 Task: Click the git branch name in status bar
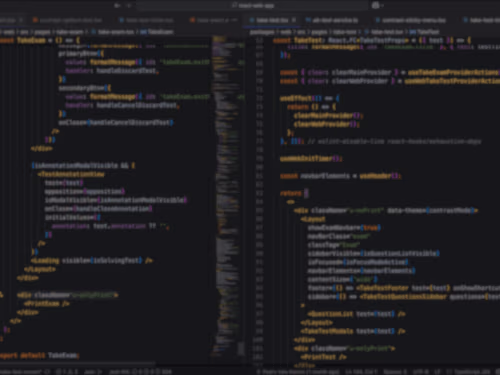(x=21, y=371)
